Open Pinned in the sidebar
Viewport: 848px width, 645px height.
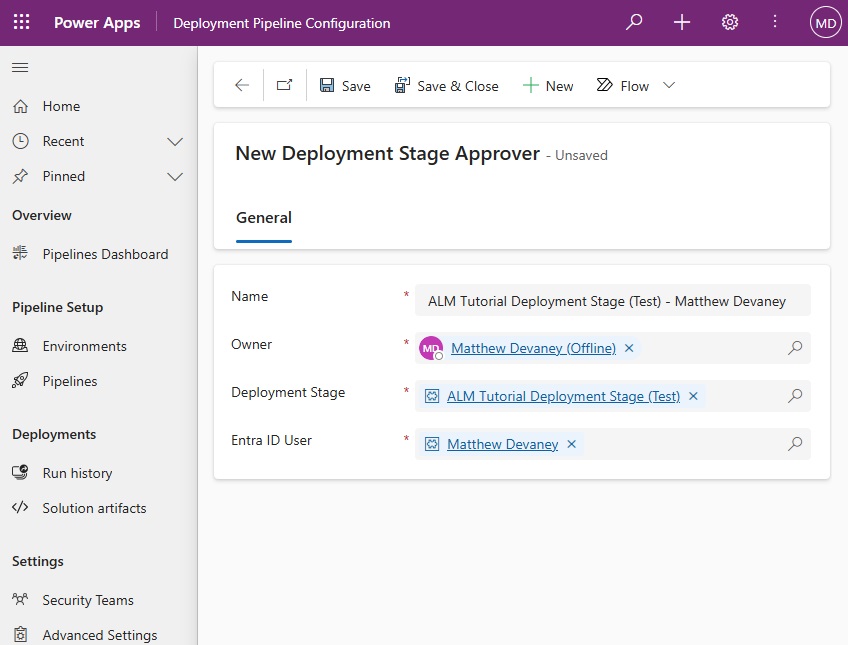[x=64, y=176]
